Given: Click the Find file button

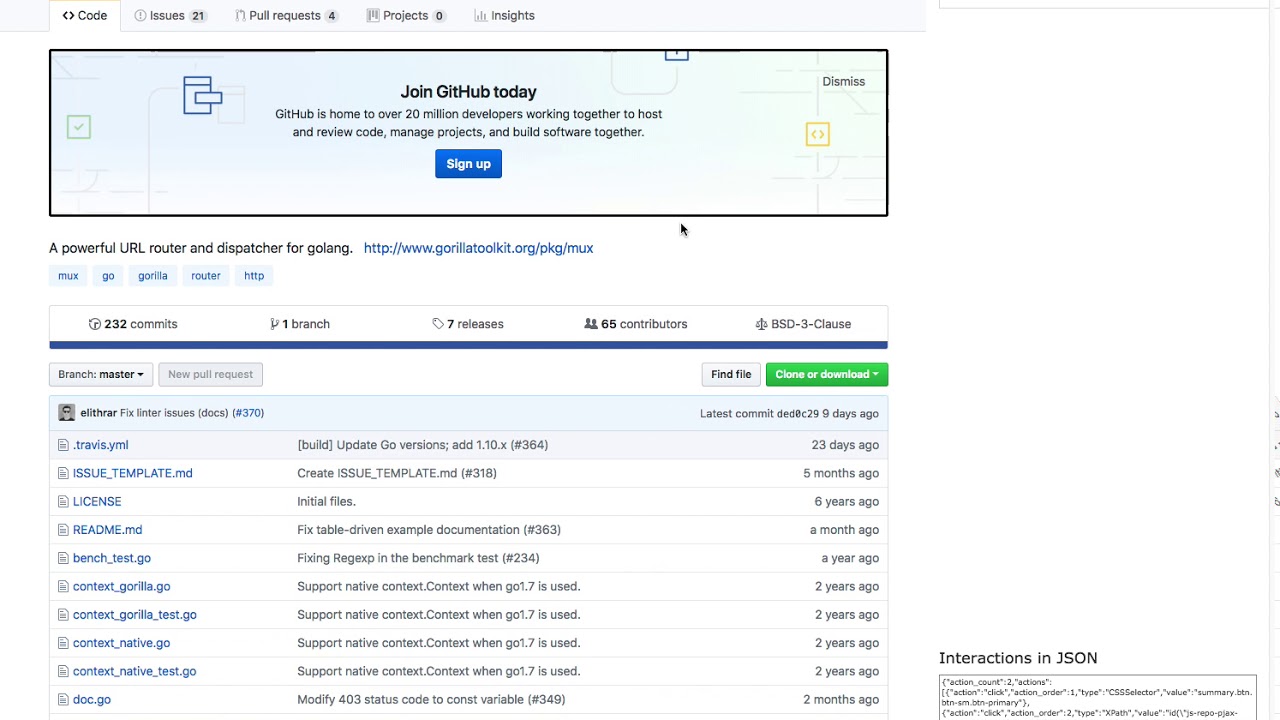Looking at the screenshot, I should point(731,374).
